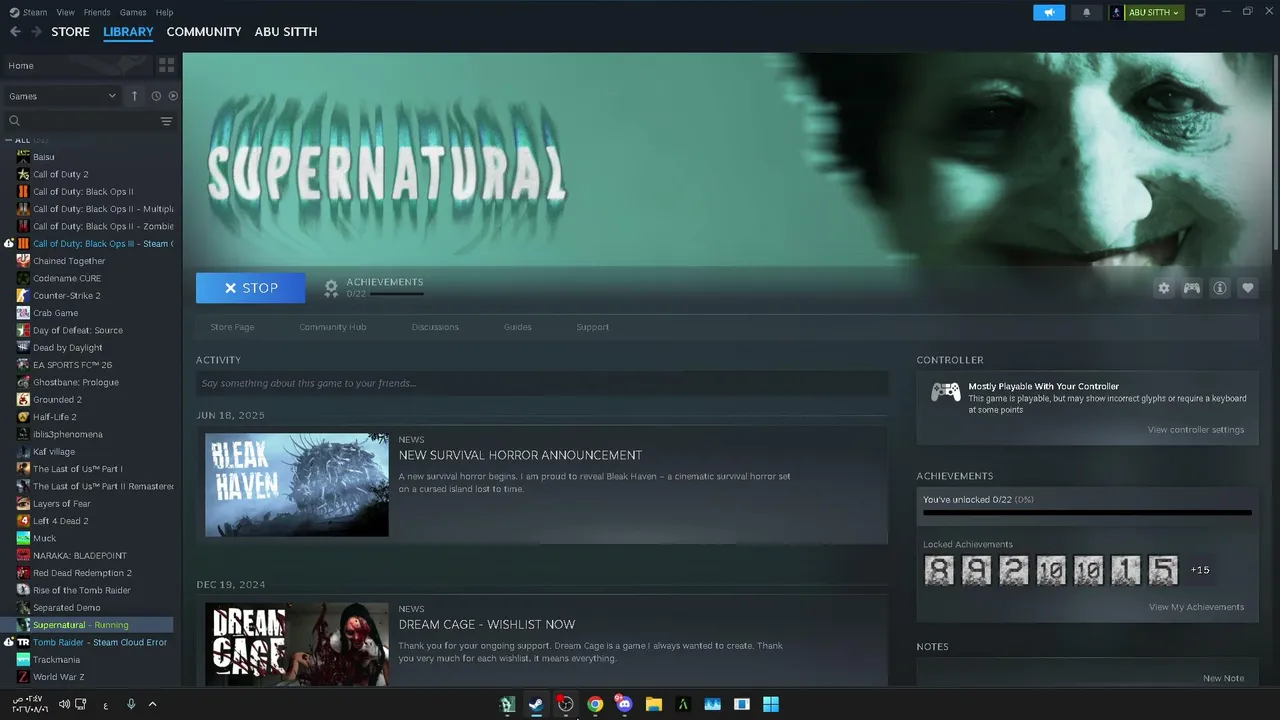Open the notifications bell

pos(1087,12)
